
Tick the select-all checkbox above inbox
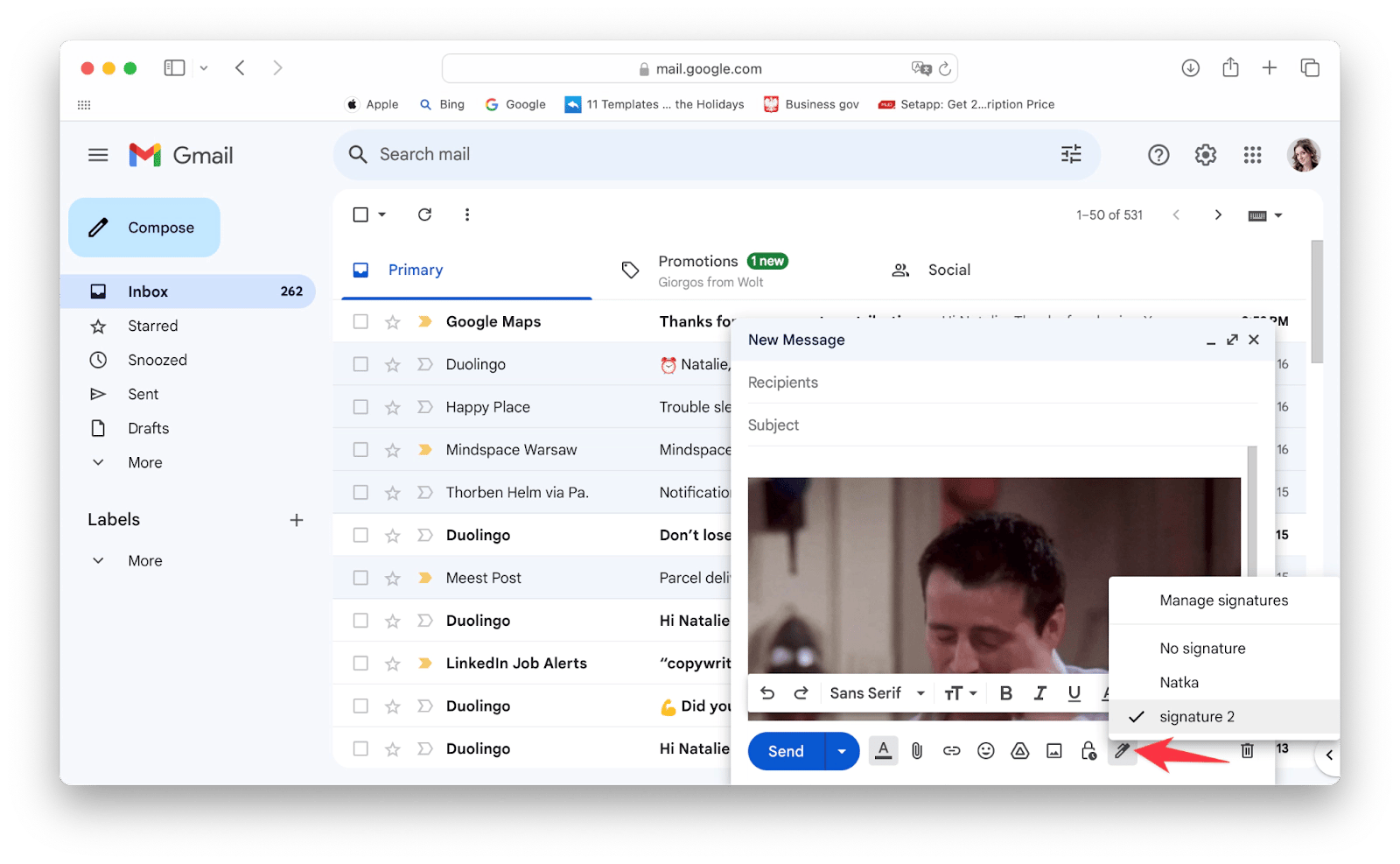(360, 214)
